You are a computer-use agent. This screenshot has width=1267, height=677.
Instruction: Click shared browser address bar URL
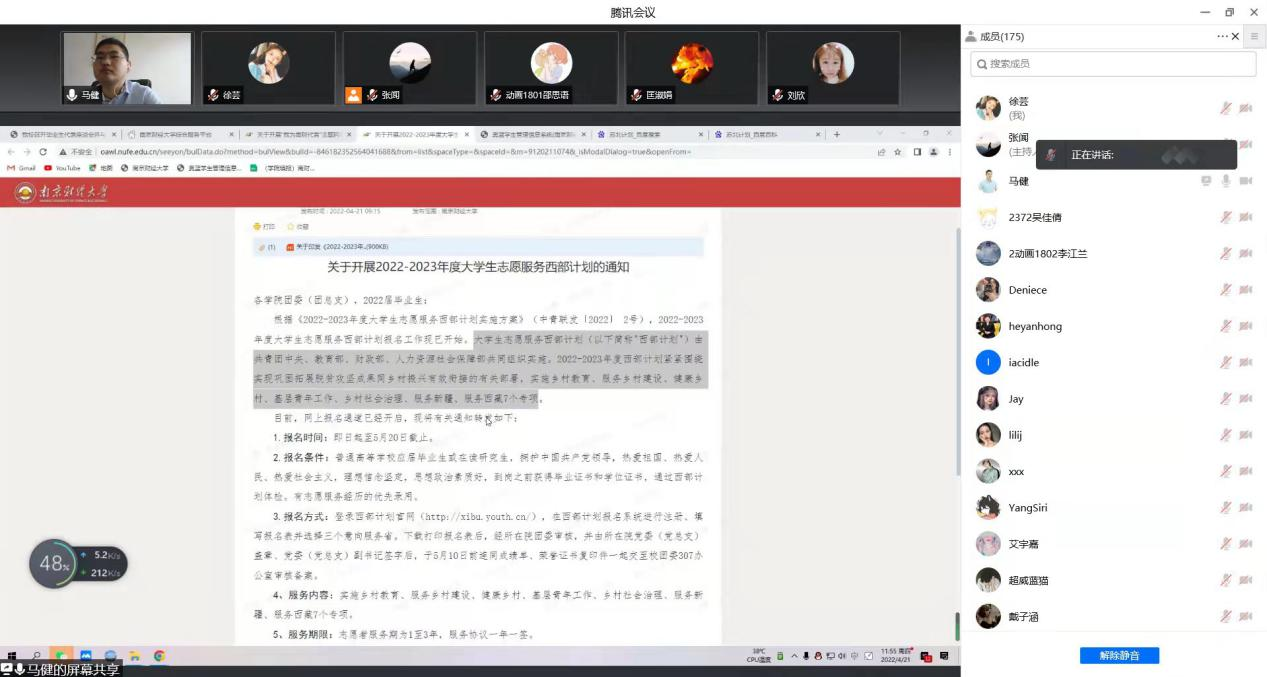pos(395,152)
